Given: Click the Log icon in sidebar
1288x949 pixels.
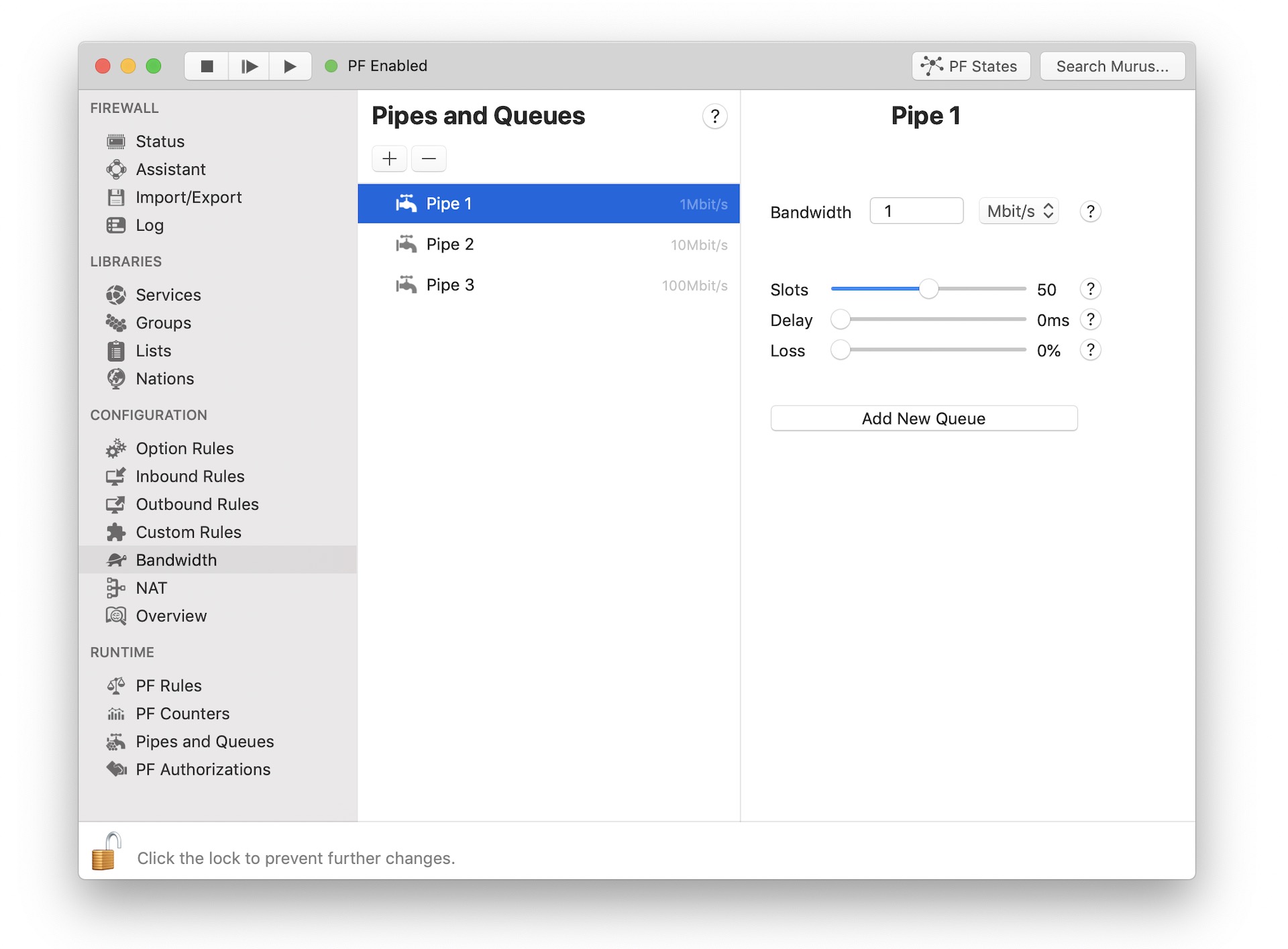Looking at the screenshot, I should [x=116, y=225].
